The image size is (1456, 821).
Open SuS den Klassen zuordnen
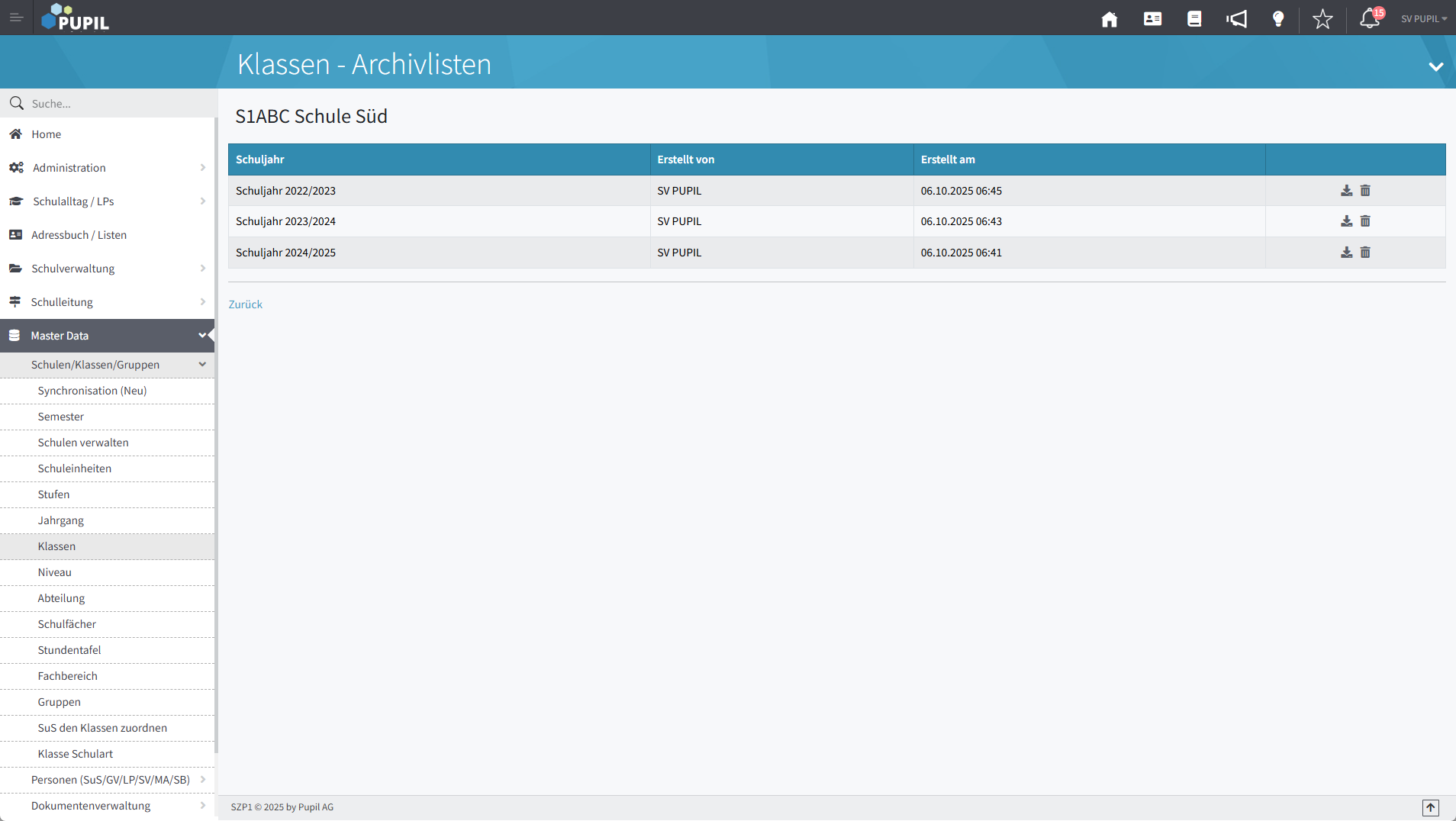[108, 728]
